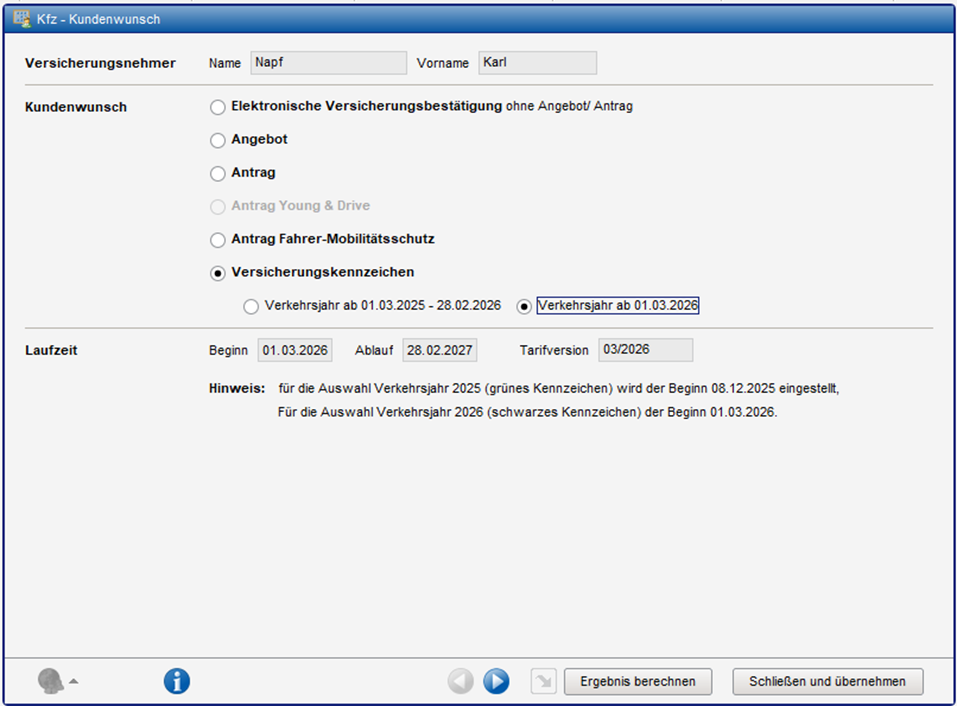The image size is (957, 706).
Task: Select the Versicherungskennzeichen radio button
Action: tap(218, 273)
